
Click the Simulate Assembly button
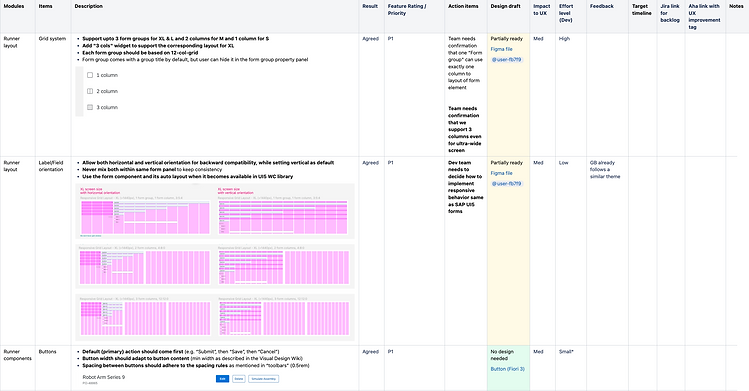click(264, 379)
